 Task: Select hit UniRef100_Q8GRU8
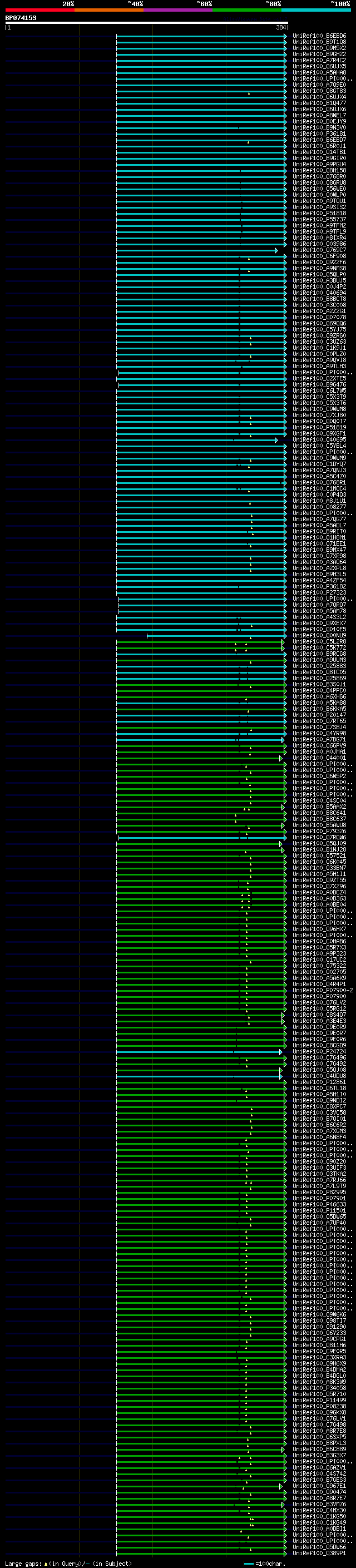319,182
